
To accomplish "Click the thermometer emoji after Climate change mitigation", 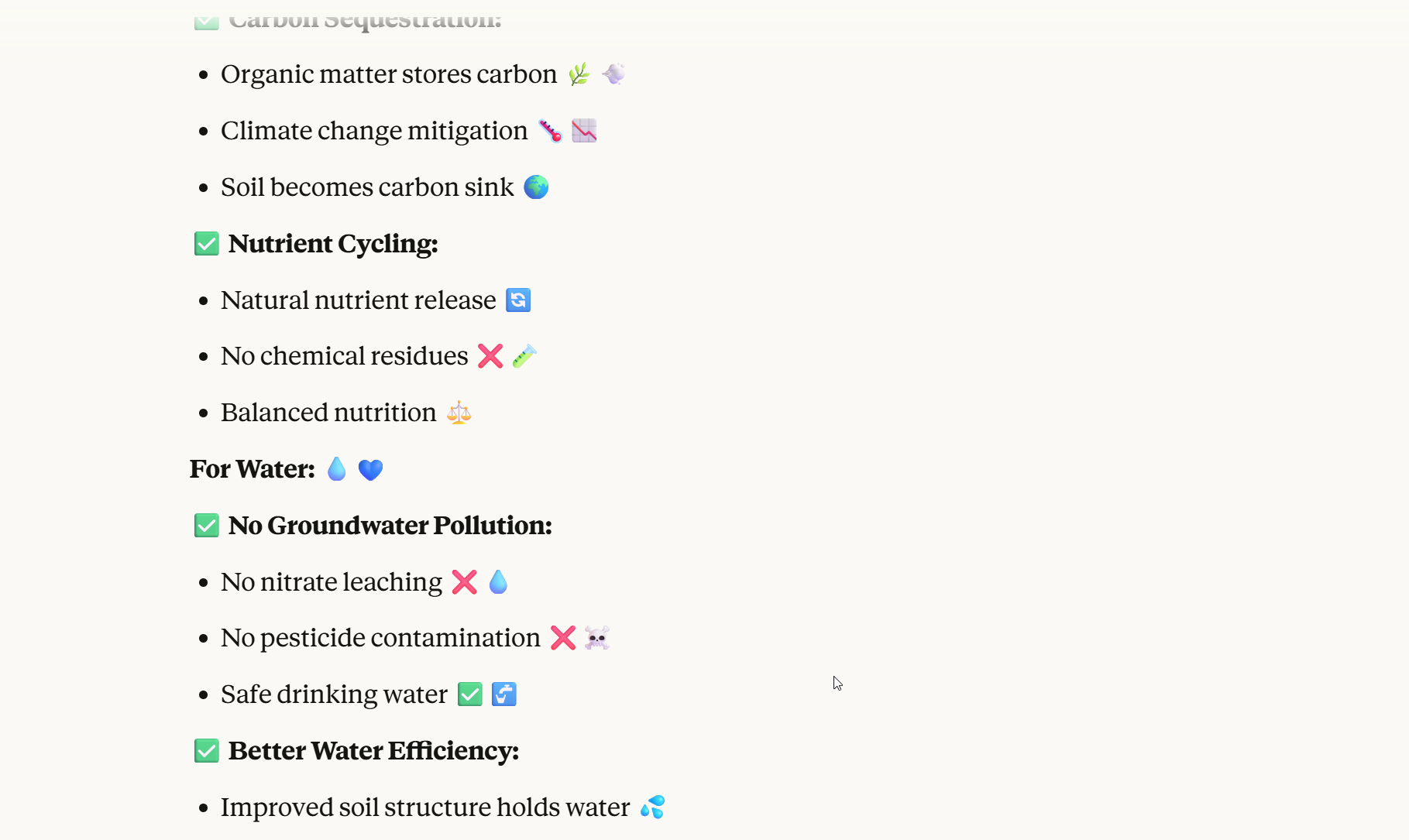I will tap(551, 131).
